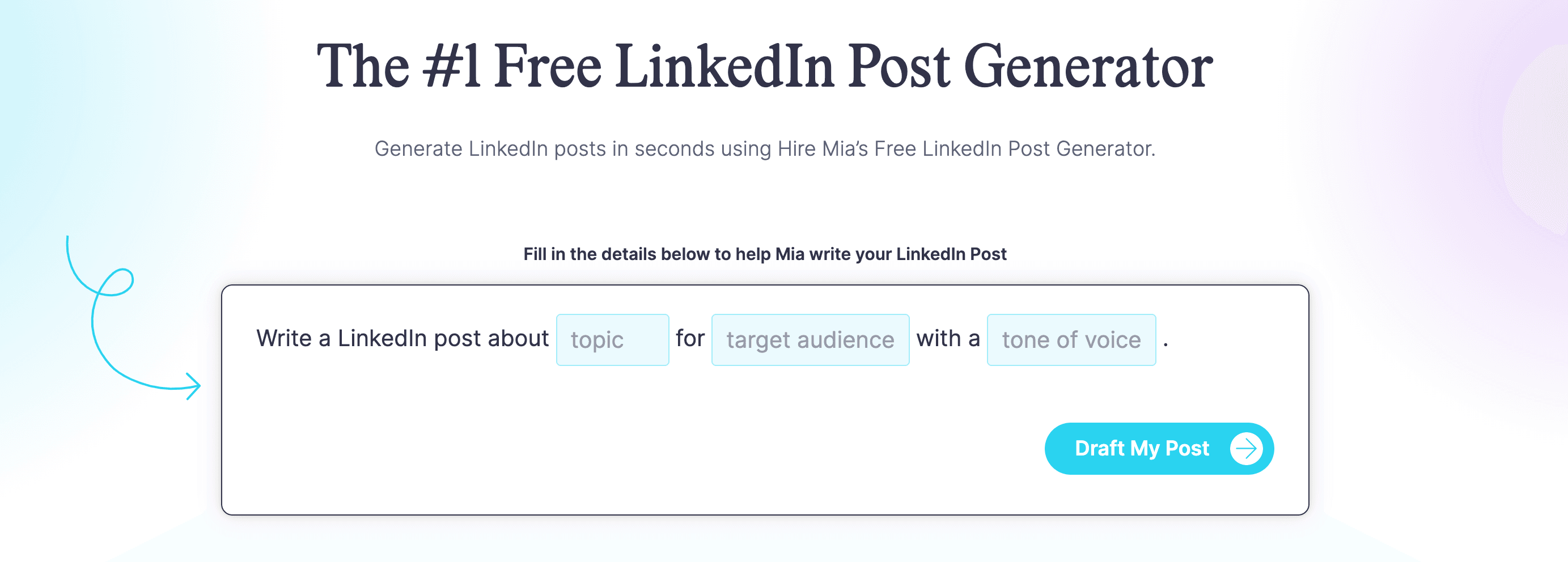Click the right-pointing arrow in the CTA button
The height and width of the screenshot is (562, 1568).
(x=1246, y=448)
